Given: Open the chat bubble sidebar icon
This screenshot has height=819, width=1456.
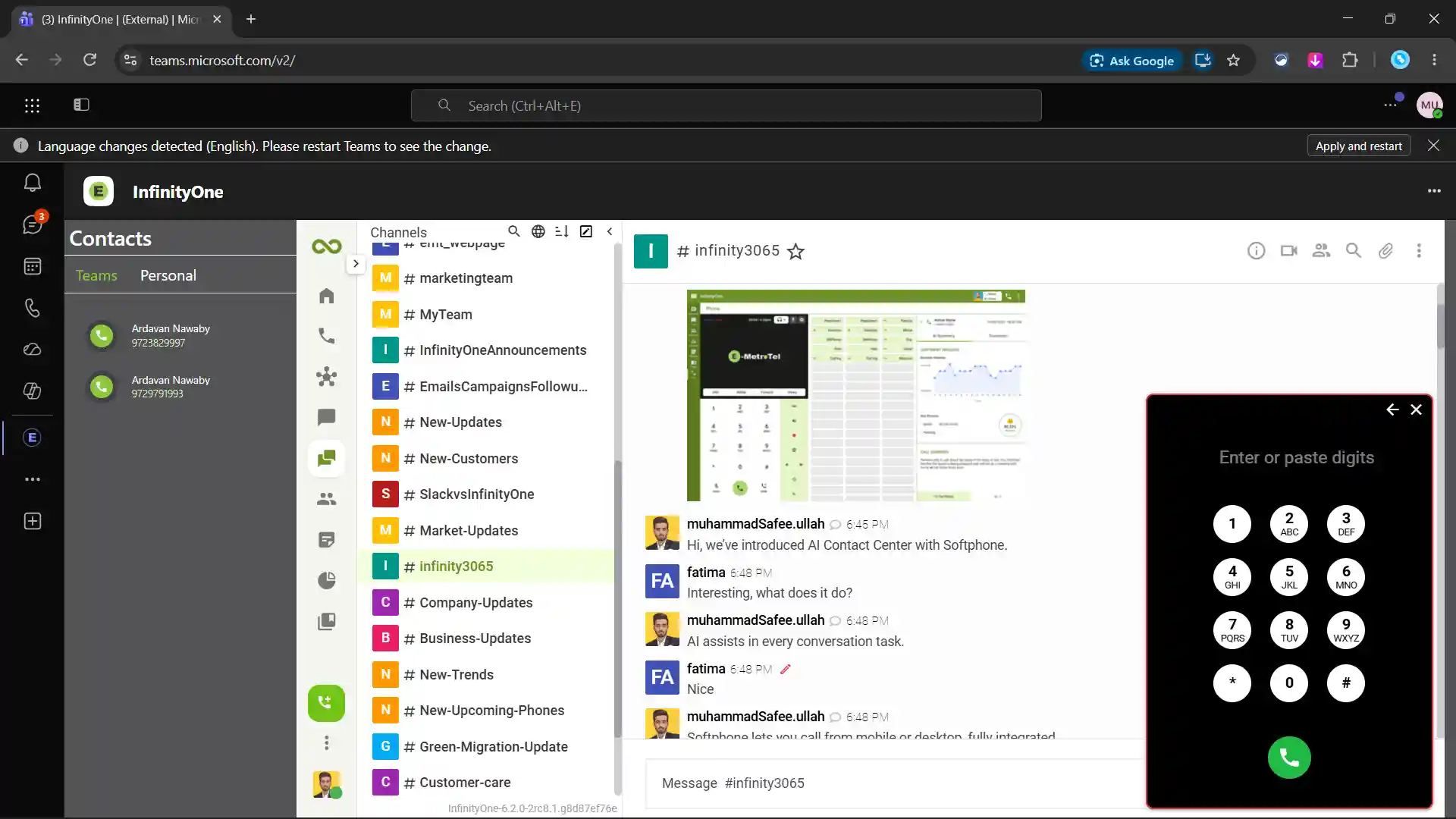Looking at the screenshot, I should tap(326, 417).
